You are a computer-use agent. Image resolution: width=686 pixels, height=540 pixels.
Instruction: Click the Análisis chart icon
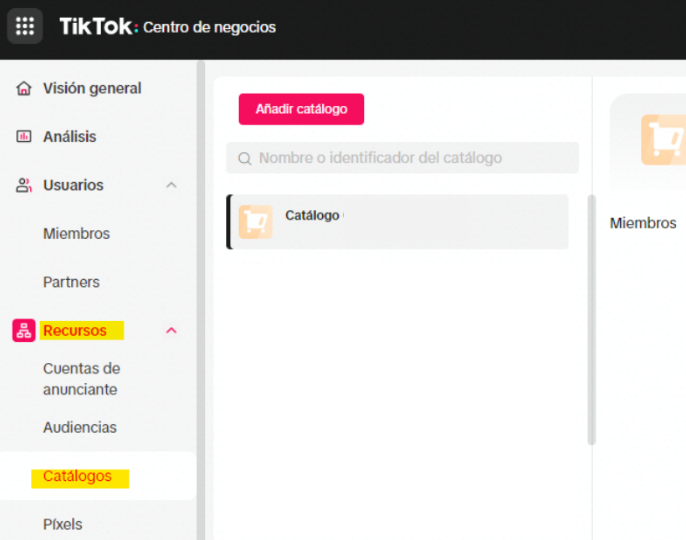point(24,137)
